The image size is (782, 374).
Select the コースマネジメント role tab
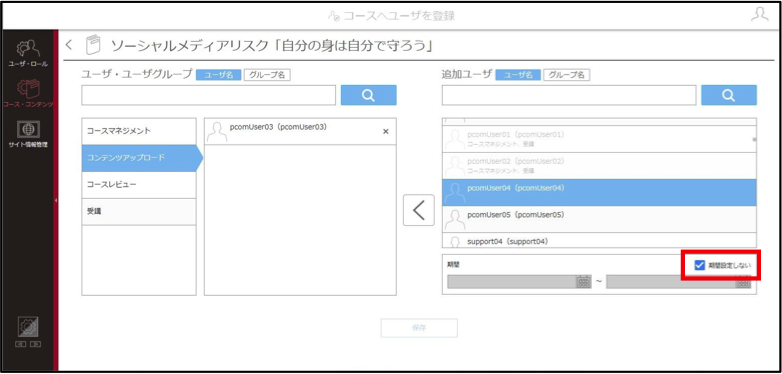[139, 131]
